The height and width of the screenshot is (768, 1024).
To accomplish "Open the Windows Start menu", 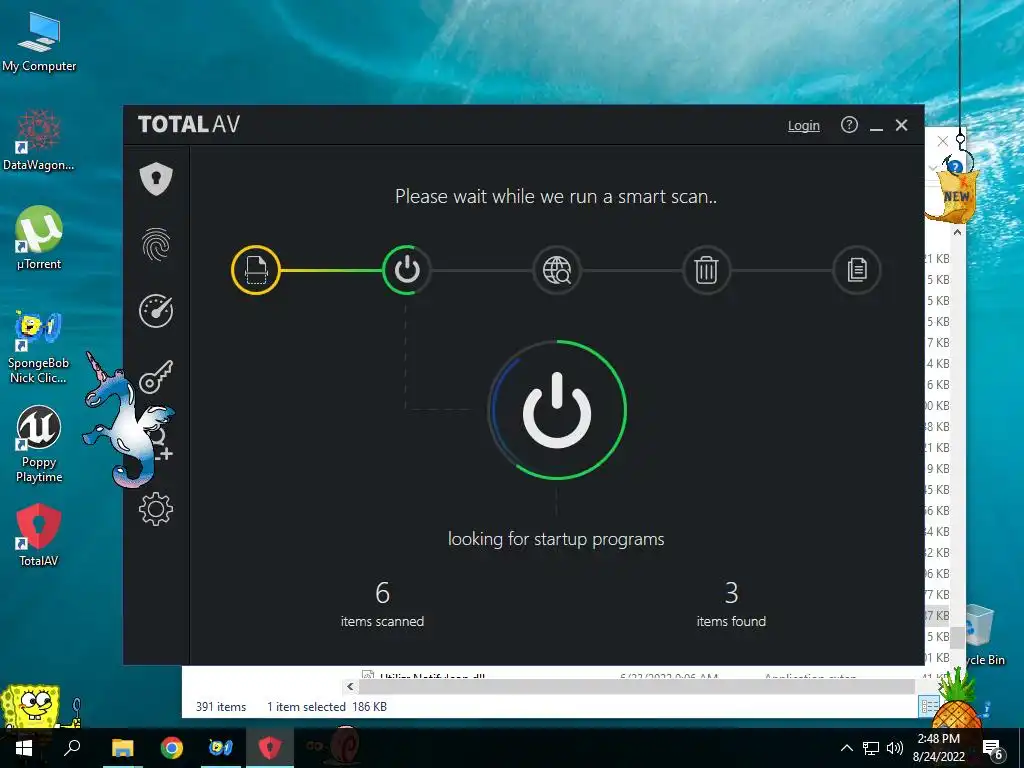I will pos(24,748).
